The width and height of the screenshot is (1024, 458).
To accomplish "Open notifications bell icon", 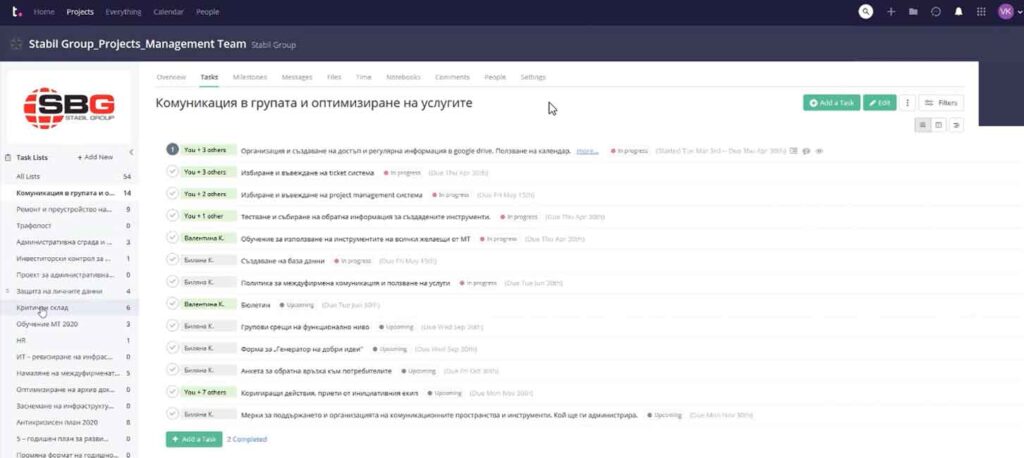I will (959, 12).
